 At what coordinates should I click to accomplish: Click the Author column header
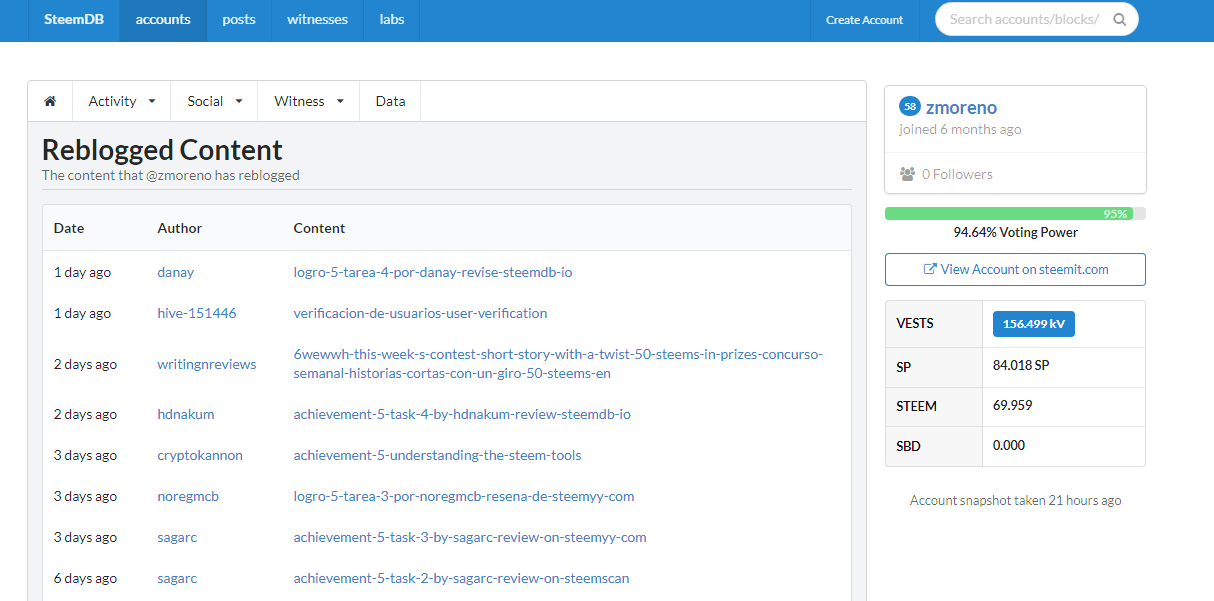tap(180, 228)
